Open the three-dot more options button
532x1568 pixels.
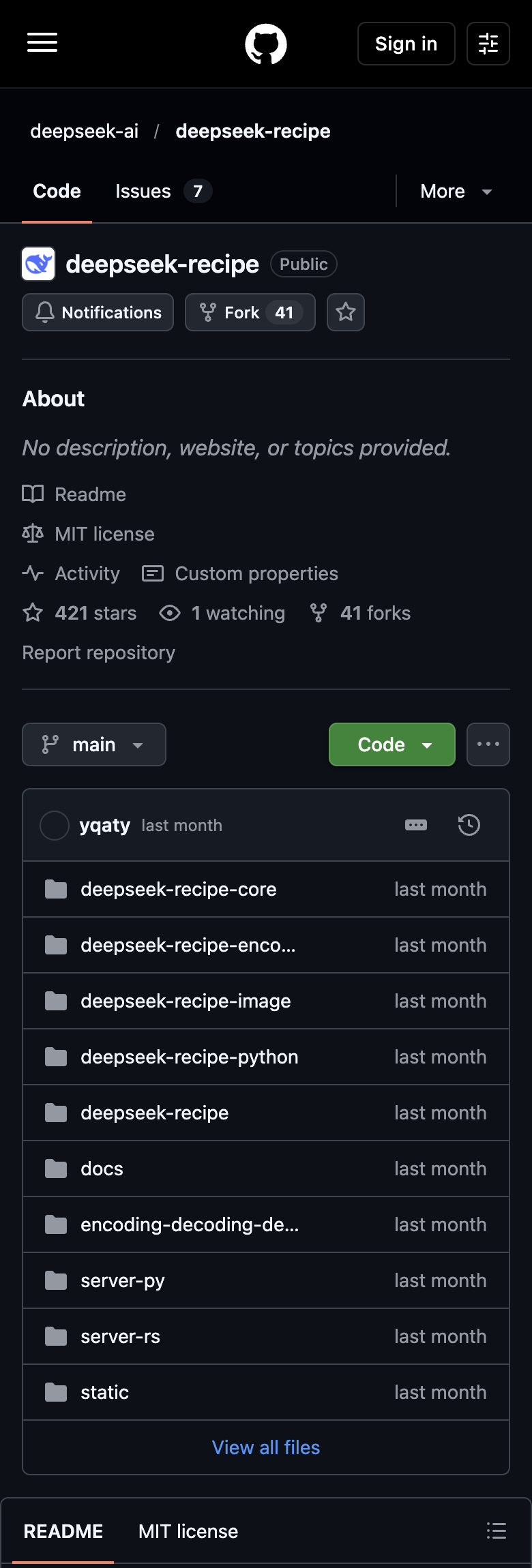[x=488, y=744]
